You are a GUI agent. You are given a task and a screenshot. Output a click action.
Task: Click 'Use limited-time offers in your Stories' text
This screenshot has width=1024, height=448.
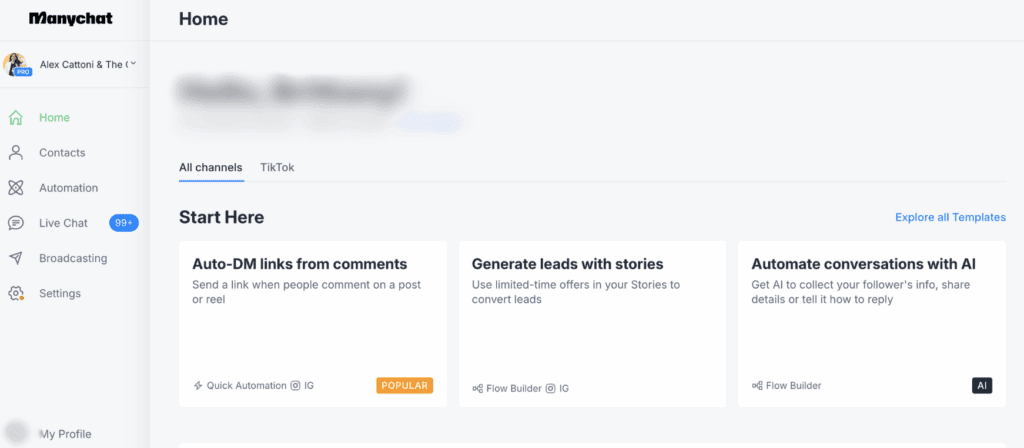click(x=575, y=293)
